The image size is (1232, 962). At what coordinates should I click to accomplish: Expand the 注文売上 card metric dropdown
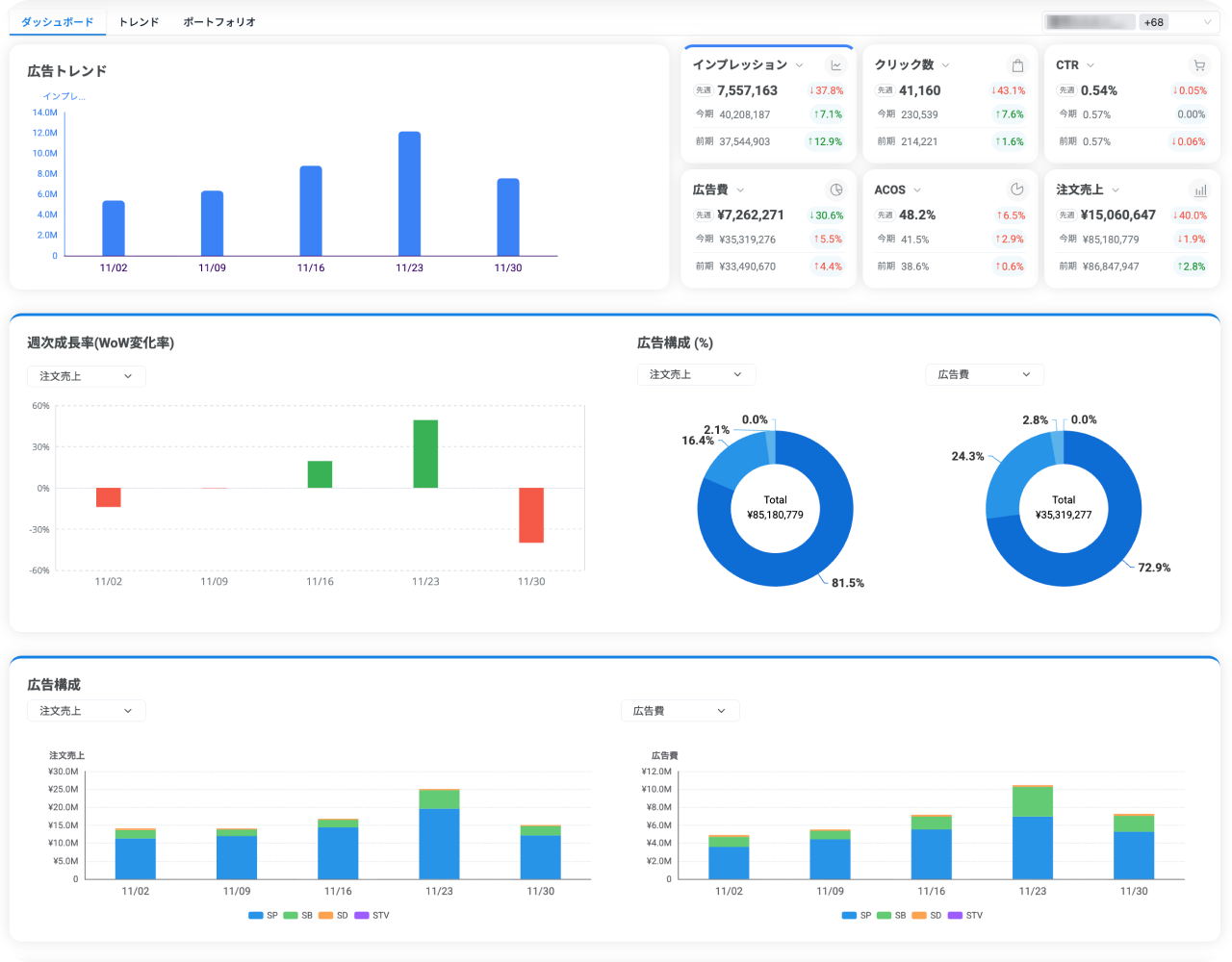pos(1116,190)
